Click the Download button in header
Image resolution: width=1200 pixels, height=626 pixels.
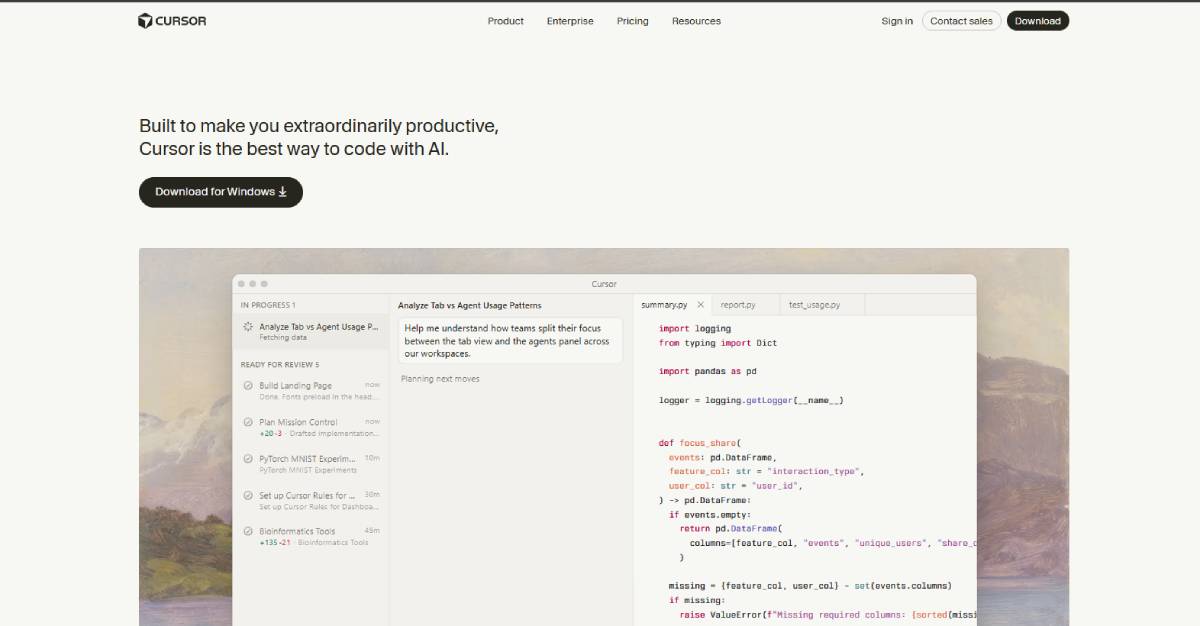click(1038, 21)
